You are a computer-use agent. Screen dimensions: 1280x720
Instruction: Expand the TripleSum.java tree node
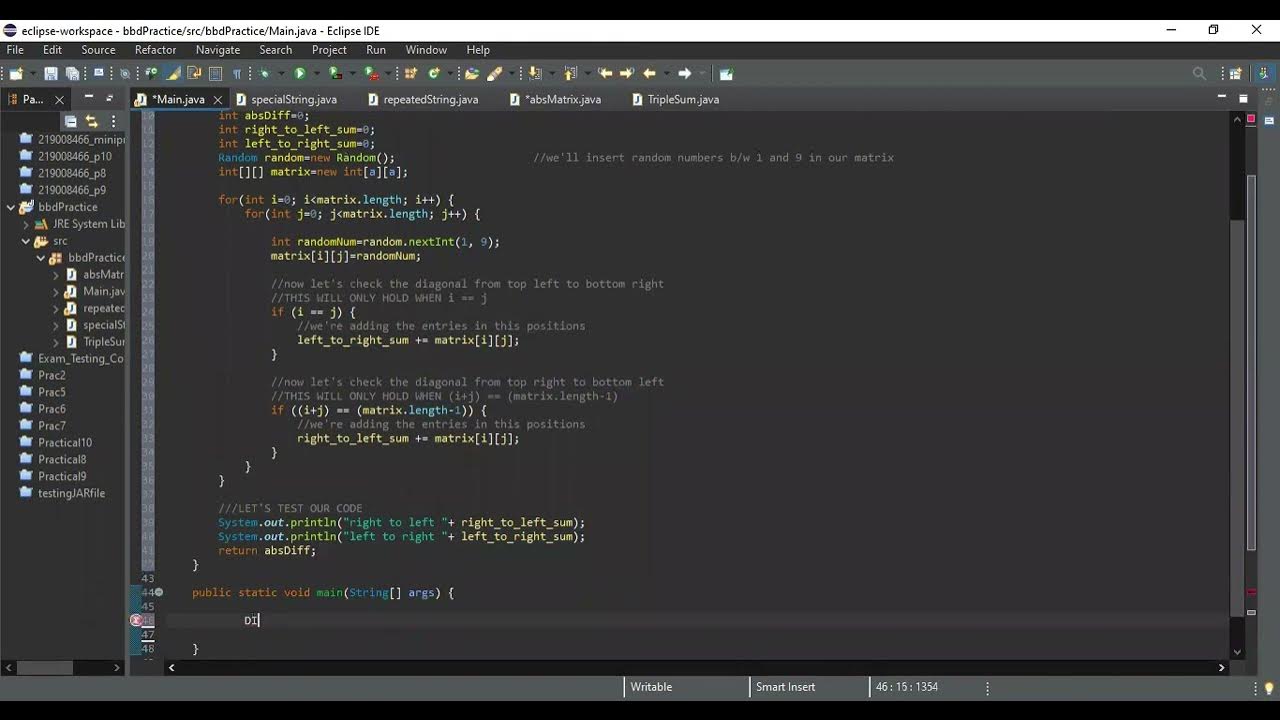(x=56, y=342)
